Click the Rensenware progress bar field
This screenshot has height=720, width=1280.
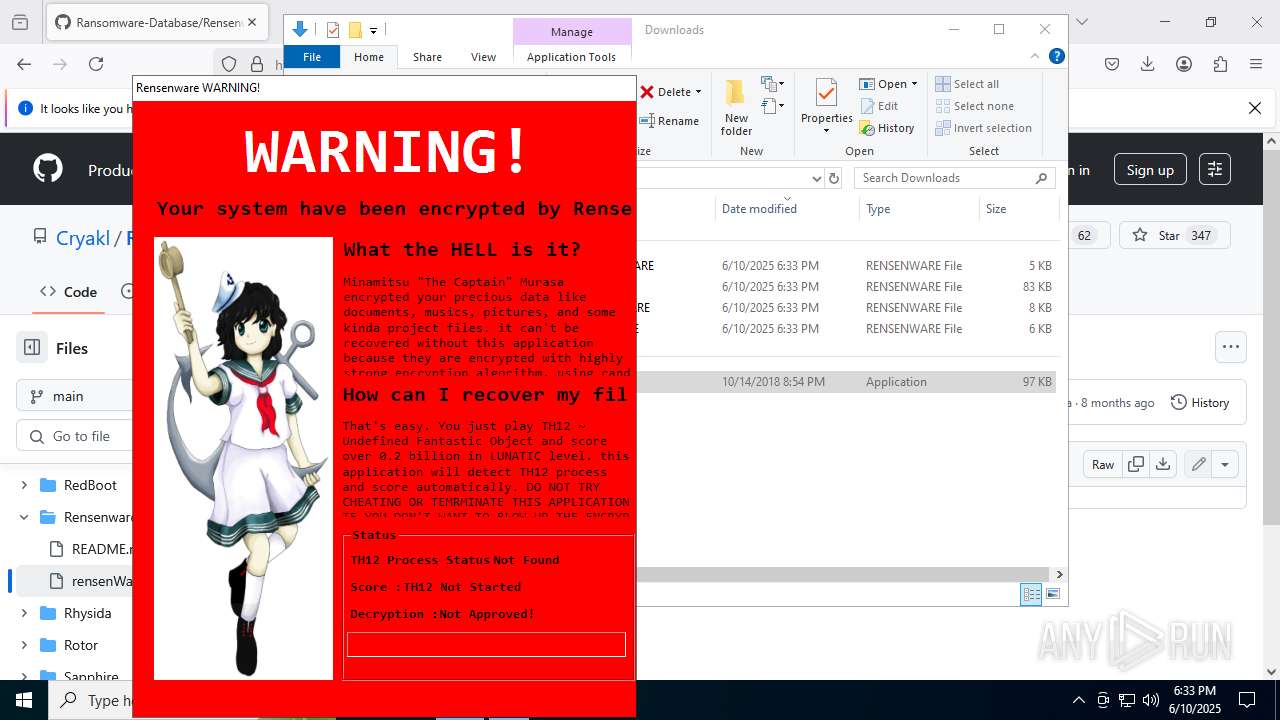486,644
